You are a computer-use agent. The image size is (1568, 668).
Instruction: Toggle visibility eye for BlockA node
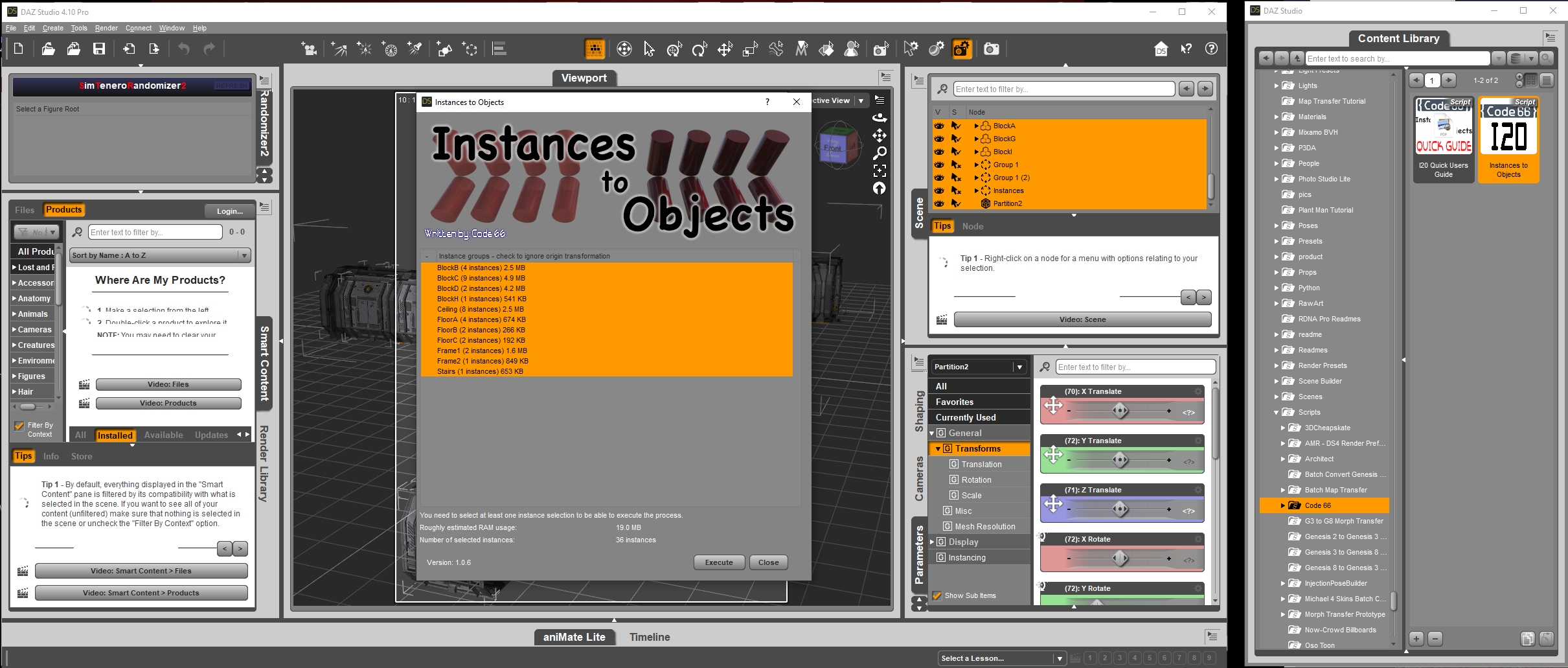point(939,126)
